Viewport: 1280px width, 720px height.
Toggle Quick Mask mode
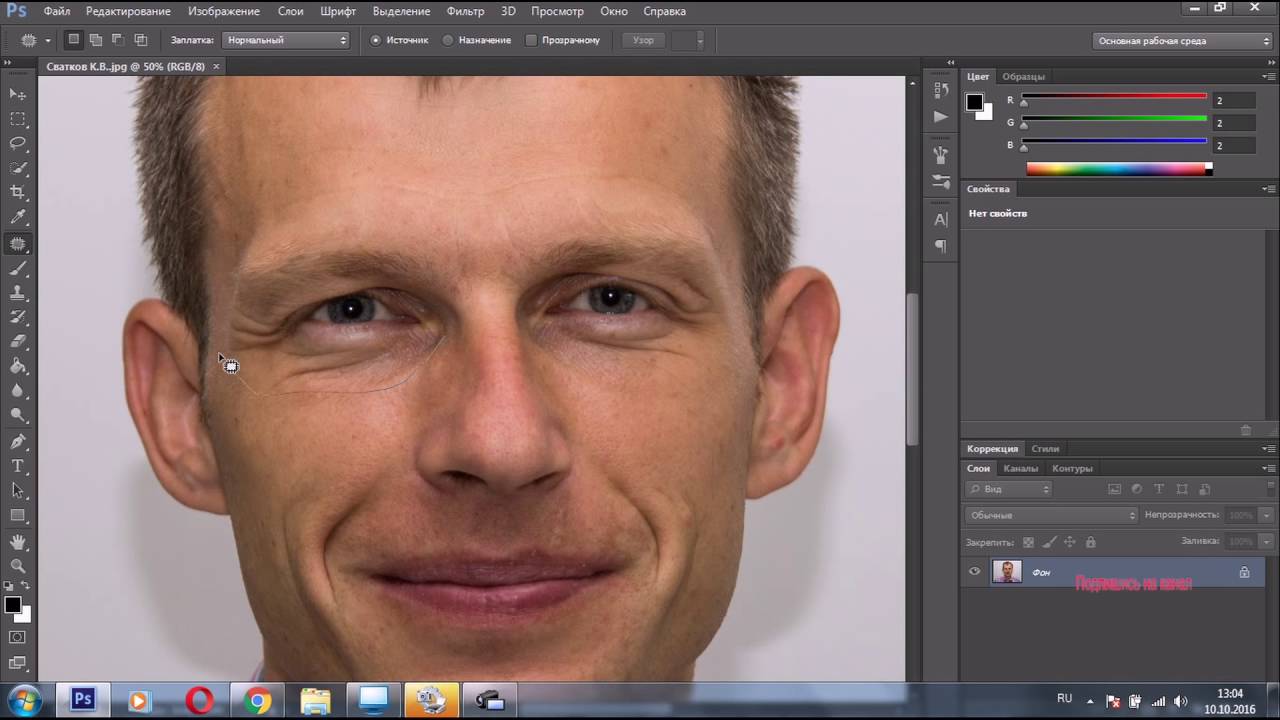tap(18, 637)
